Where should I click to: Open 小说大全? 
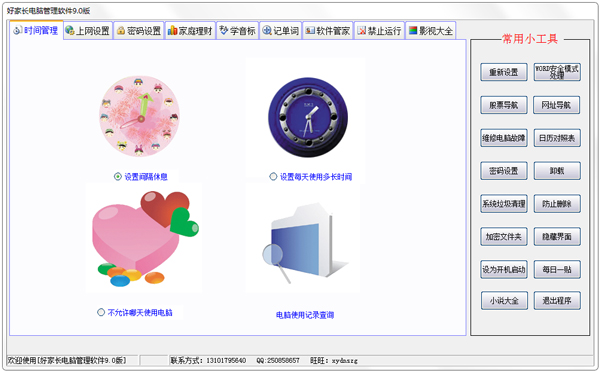tap(504, 300)
